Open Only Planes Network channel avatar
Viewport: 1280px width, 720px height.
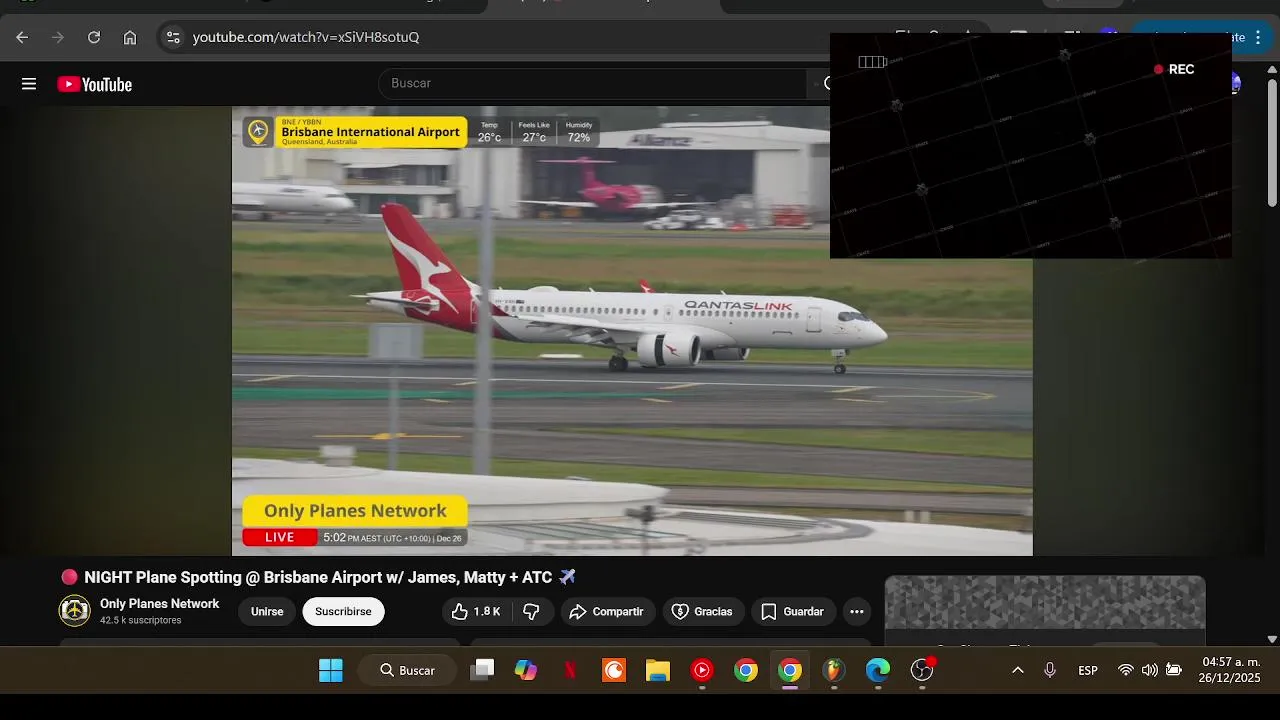75,610
